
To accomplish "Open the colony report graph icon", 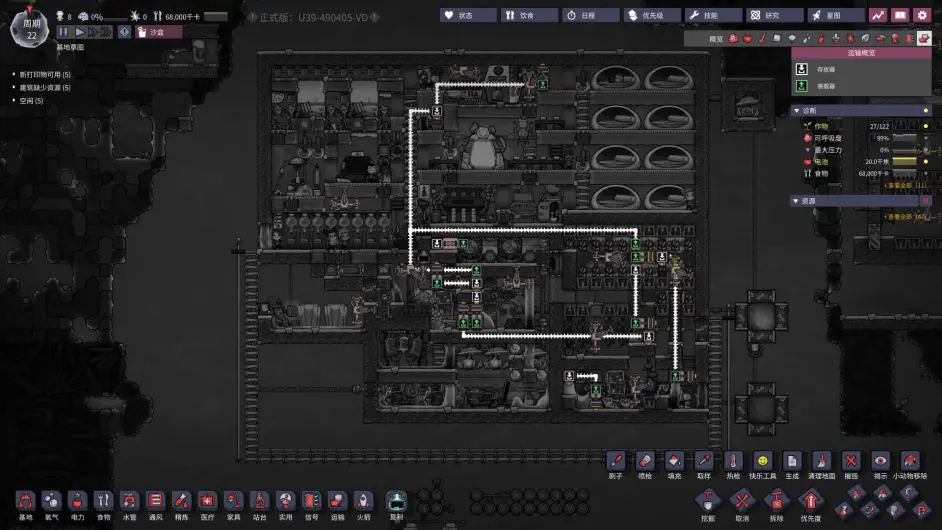I will (x=878, y=16).
